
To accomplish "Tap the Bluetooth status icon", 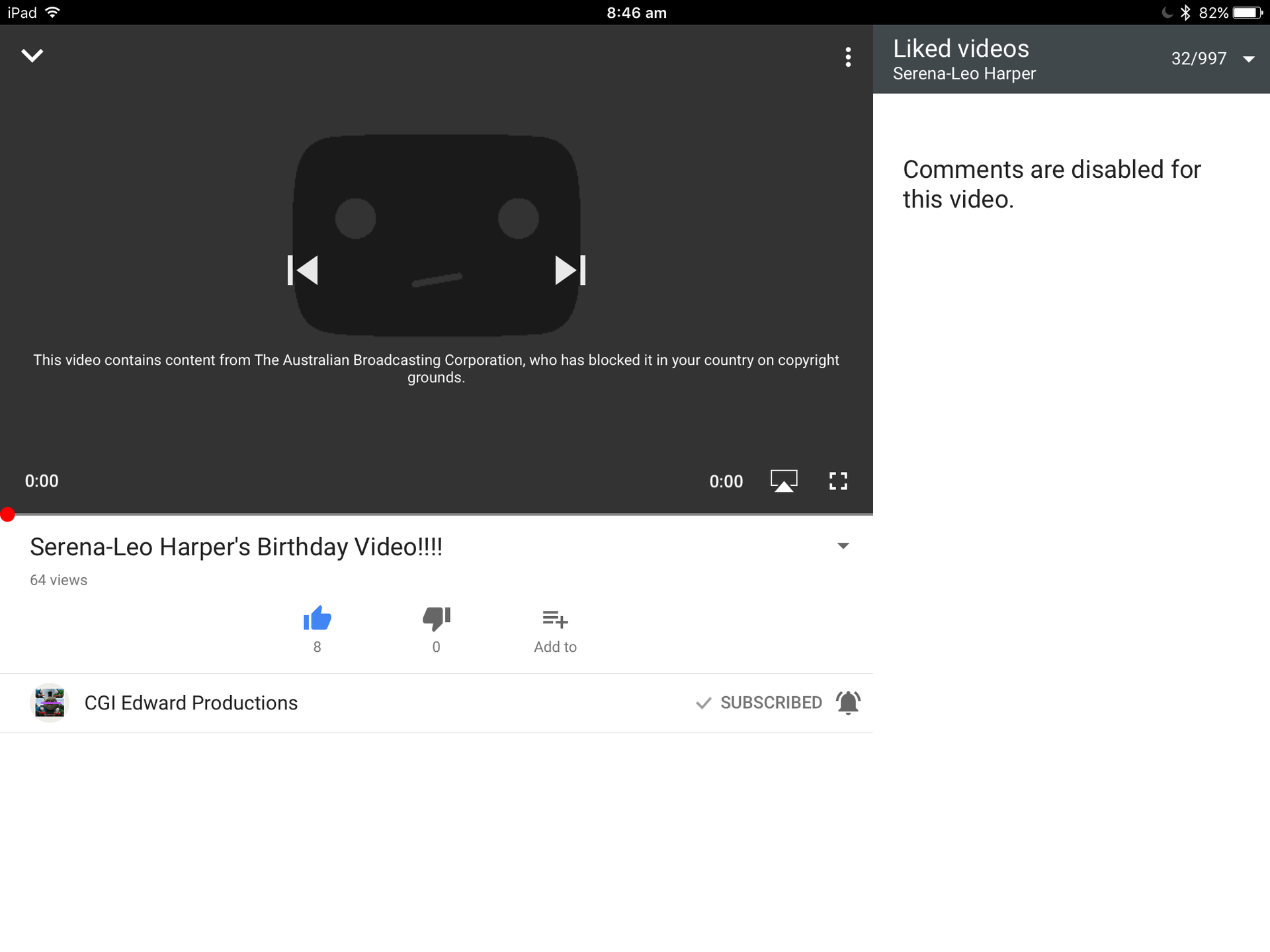I will pos(1185,13).
